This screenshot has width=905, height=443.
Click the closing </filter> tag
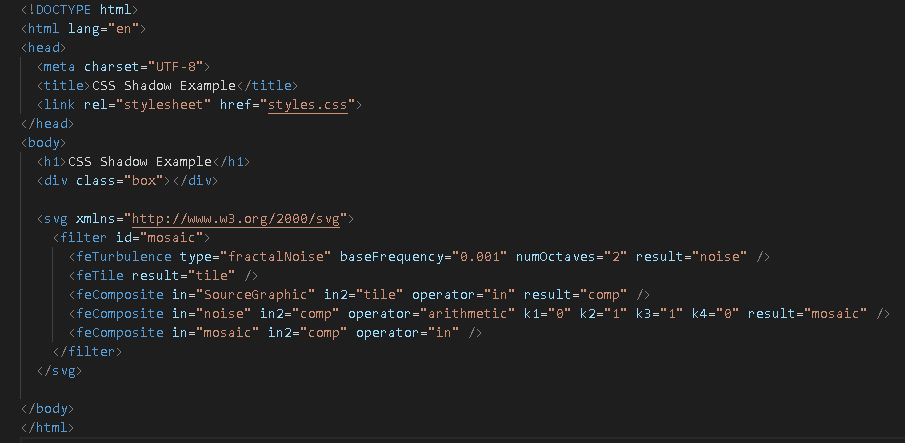click(87, 352)
